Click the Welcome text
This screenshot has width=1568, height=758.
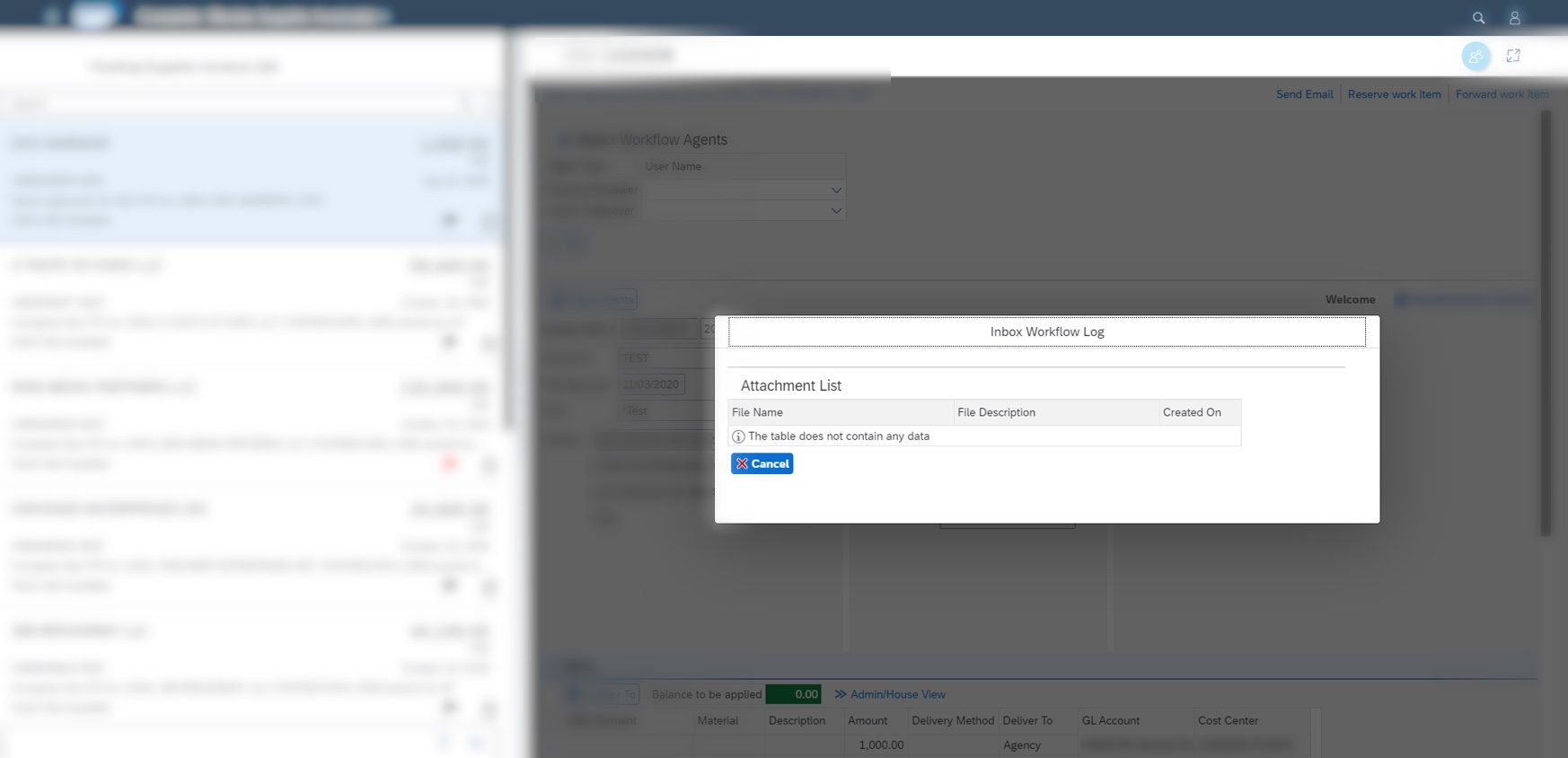tap(1350, 300)
